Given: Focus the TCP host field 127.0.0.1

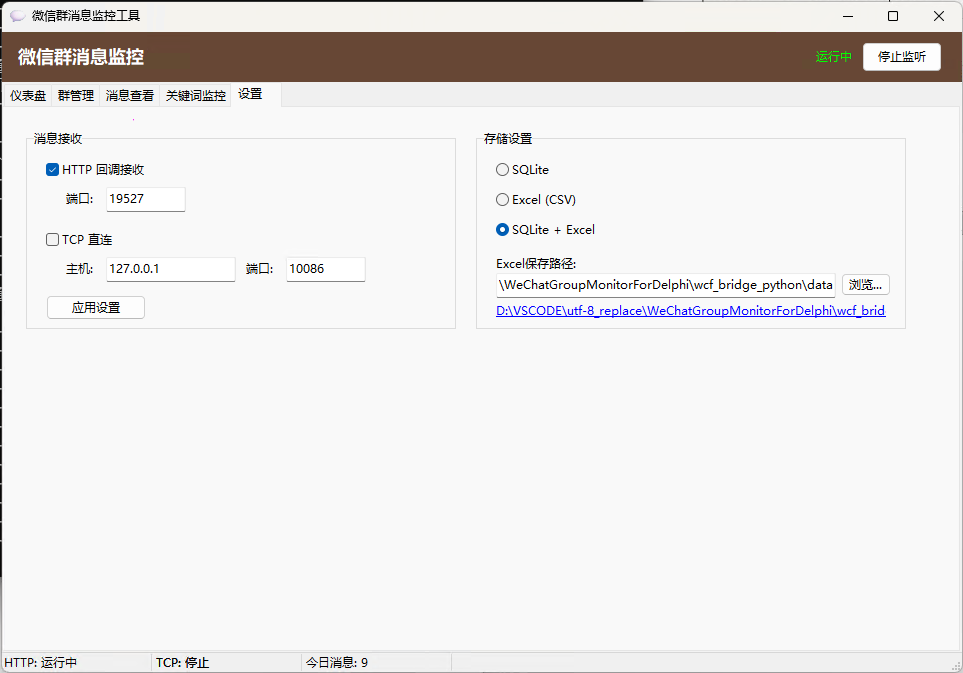Looking at the screenshot, I should click(170, 269).
